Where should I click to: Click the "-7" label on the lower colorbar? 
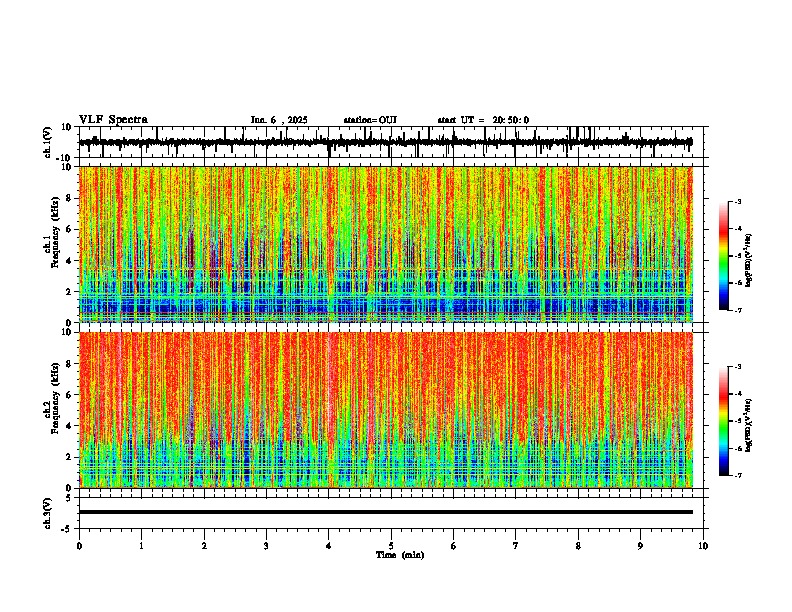[x=737, y=475]
